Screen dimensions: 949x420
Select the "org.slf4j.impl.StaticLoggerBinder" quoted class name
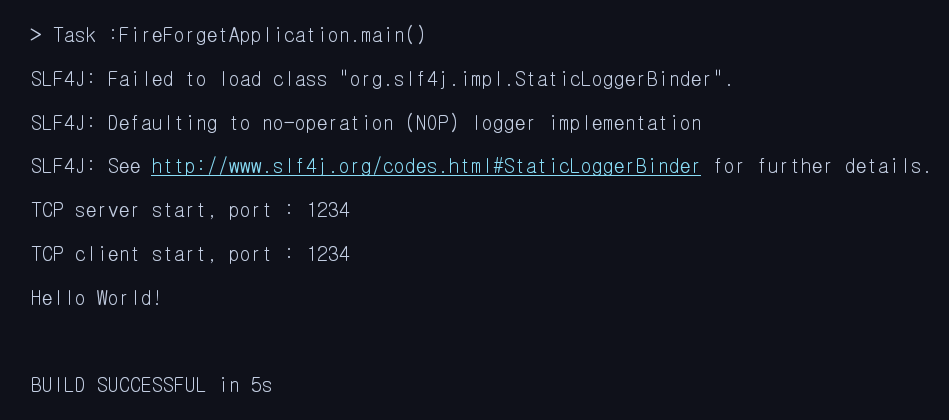(x=532, y=79)
